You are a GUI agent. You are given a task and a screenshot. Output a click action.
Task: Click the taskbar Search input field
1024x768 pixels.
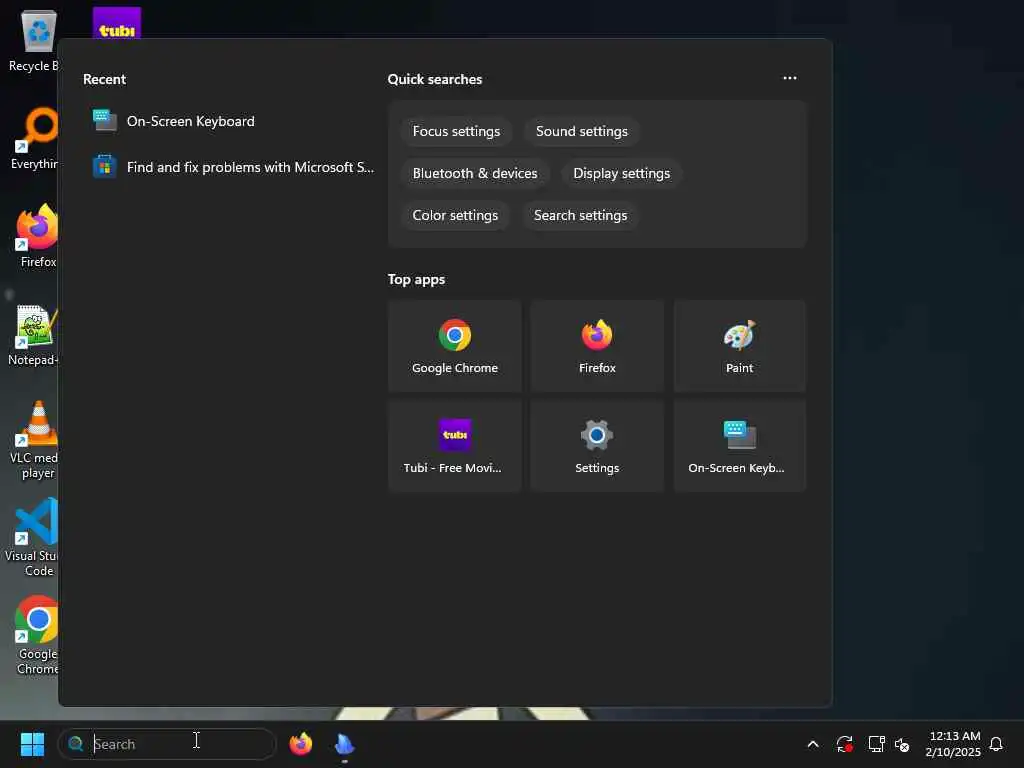(167, 744)
